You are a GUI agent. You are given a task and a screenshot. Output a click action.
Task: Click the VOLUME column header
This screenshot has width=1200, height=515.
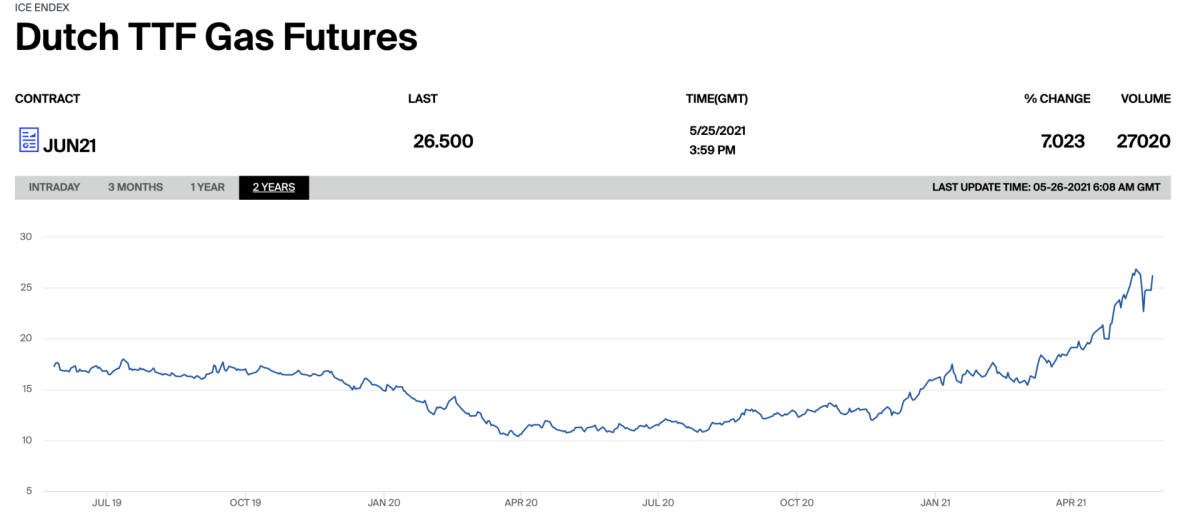(x=1145, y=99)
